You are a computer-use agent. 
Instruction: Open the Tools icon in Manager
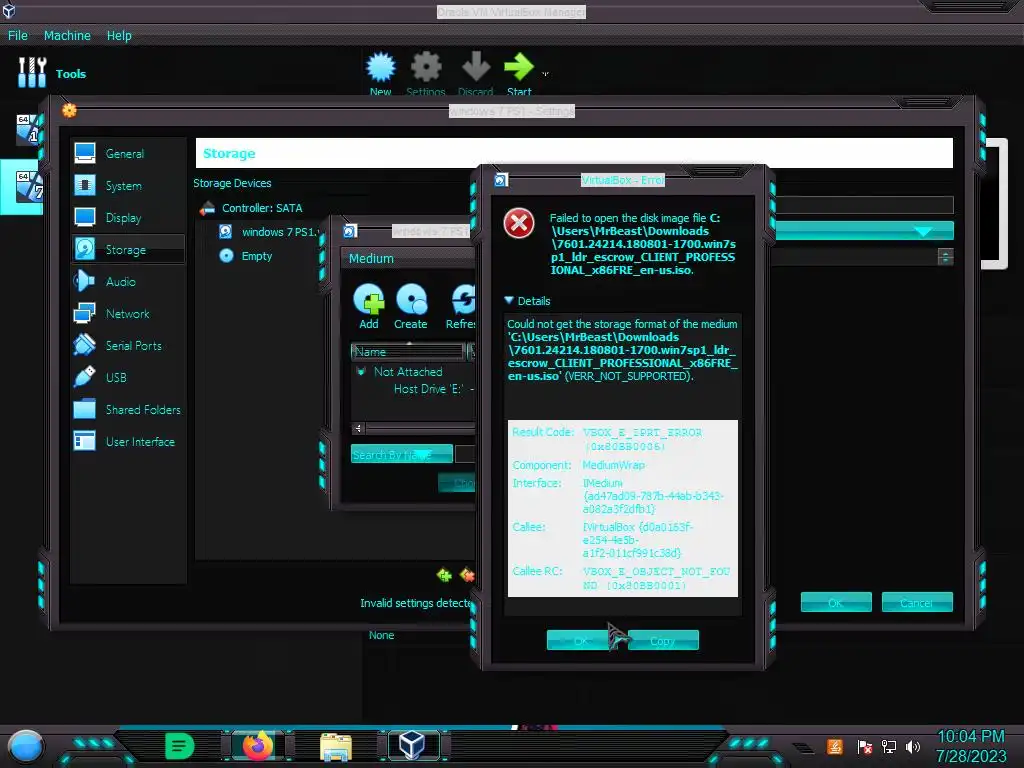(x=32, y=72)
